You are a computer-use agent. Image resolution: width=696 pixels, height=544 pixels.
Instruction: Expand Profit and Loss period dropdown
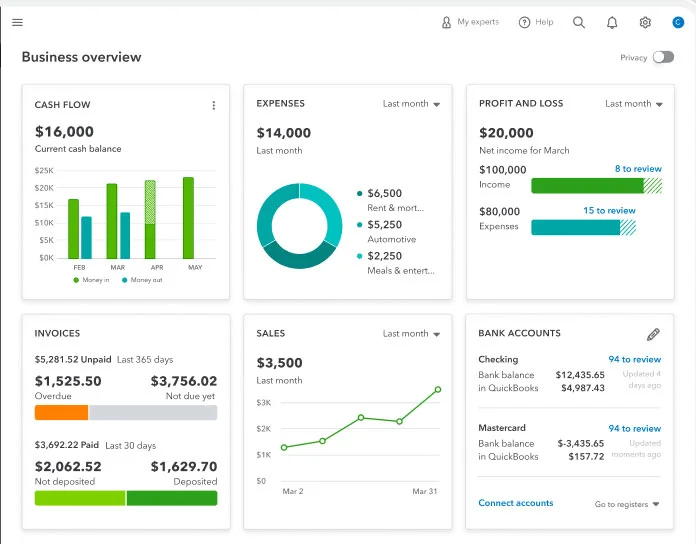click(633, 104)
